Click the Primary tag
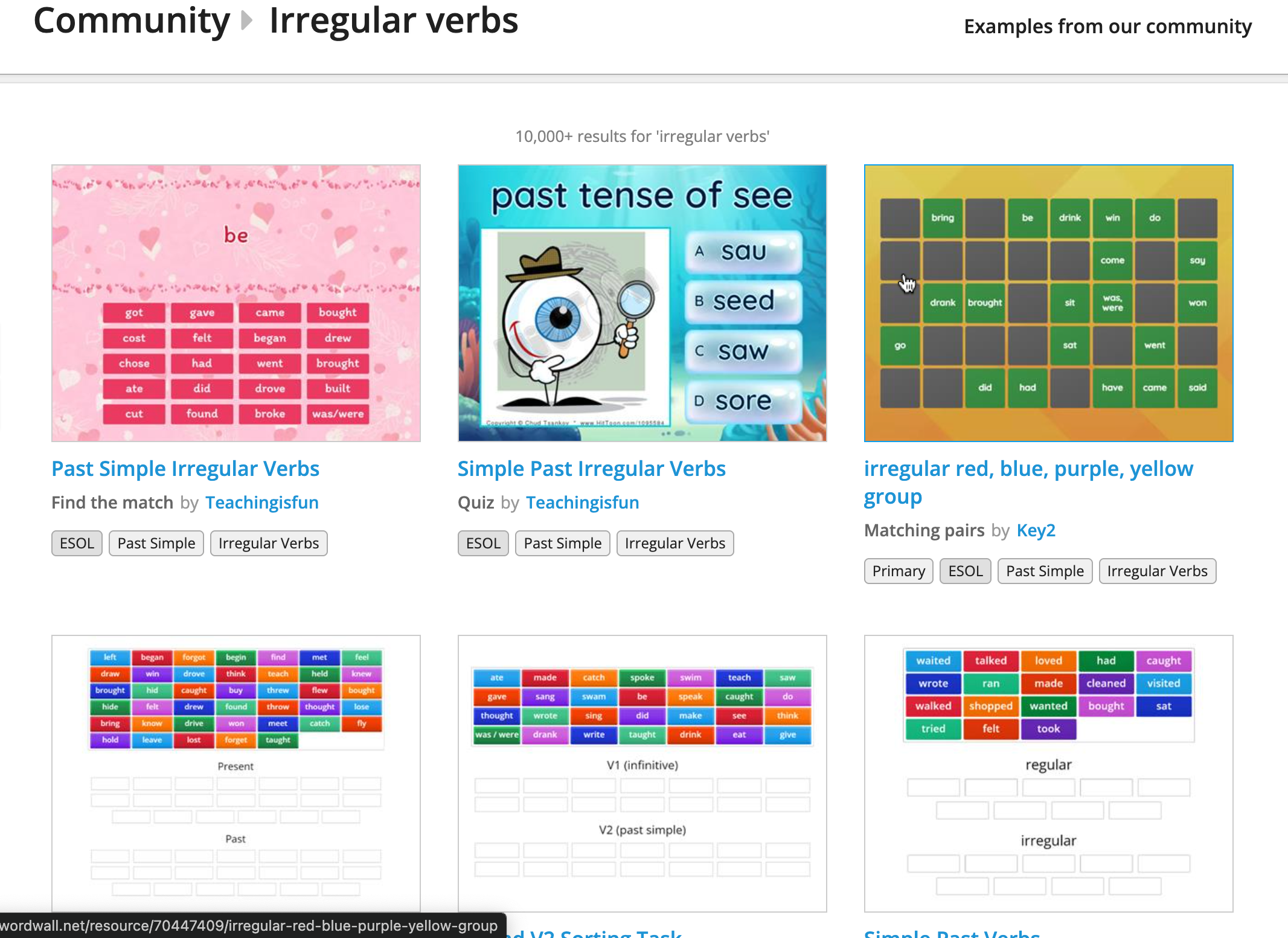 (x=898, y=571)
